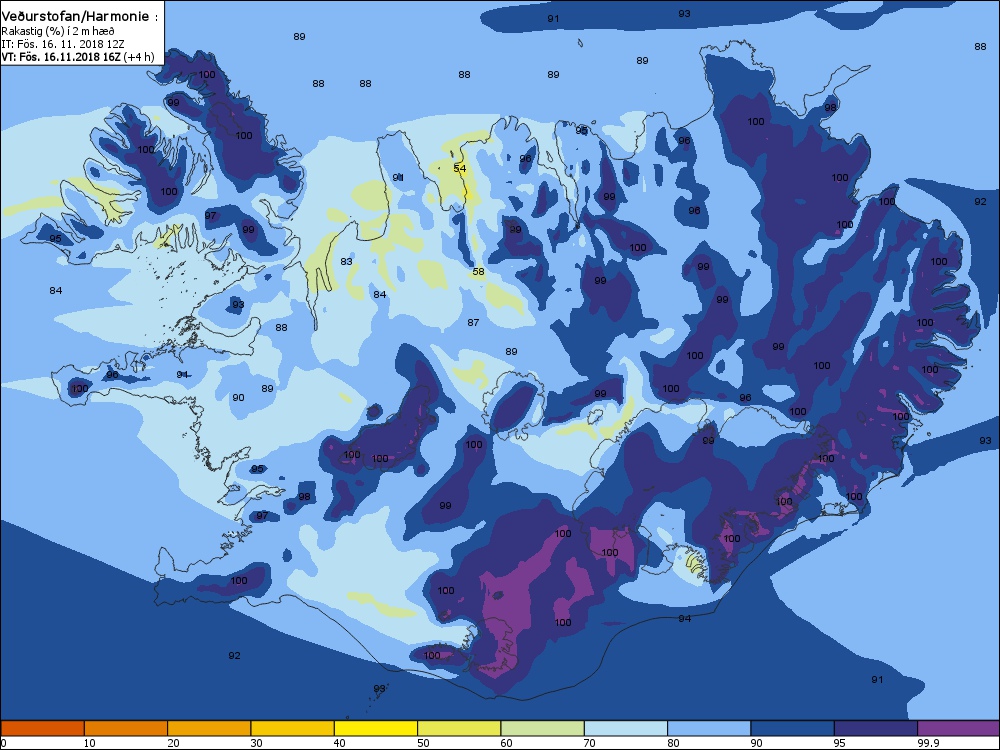
Task: Click the legend tick label "80"
Action: point(674,742)
